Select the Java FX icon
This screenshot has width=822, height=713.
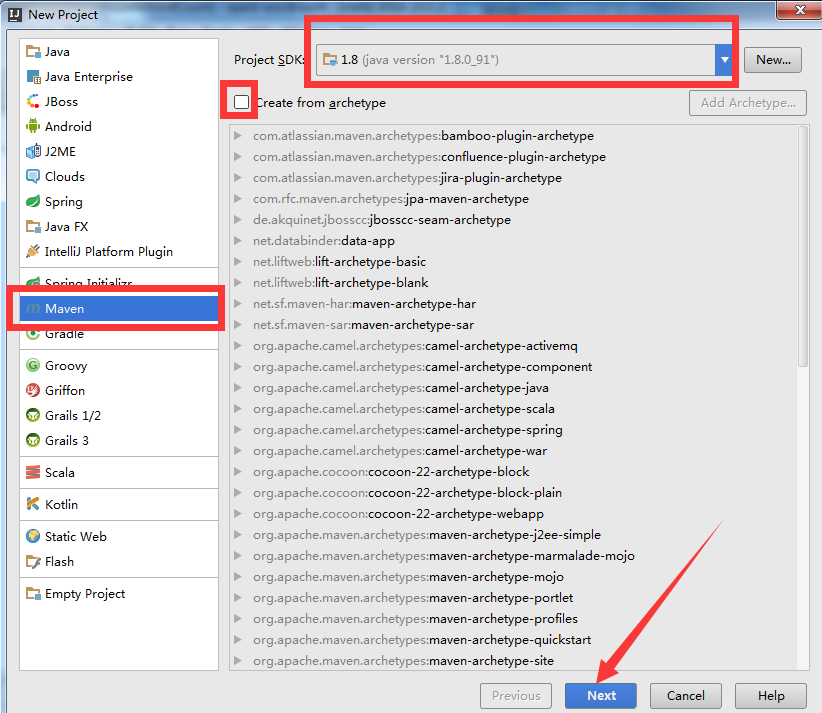(33, 226)
